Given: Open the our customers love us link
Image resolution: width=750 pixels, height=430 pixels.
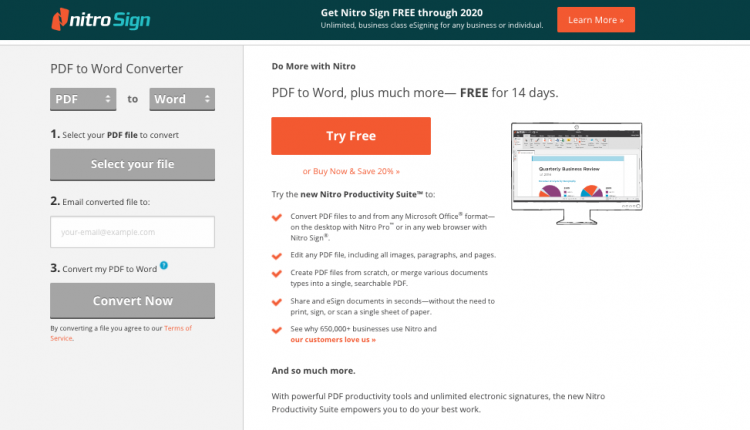Looking at the screenshot, I should (333, 340).
